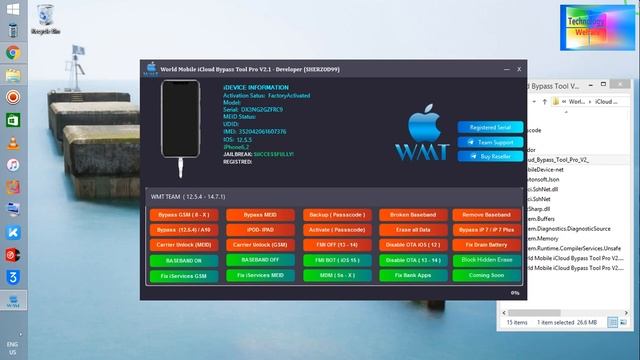The height and width of the screenshot is (360, 640).
Task: Choose Remove Baseband
Action: tap(487, 215)
